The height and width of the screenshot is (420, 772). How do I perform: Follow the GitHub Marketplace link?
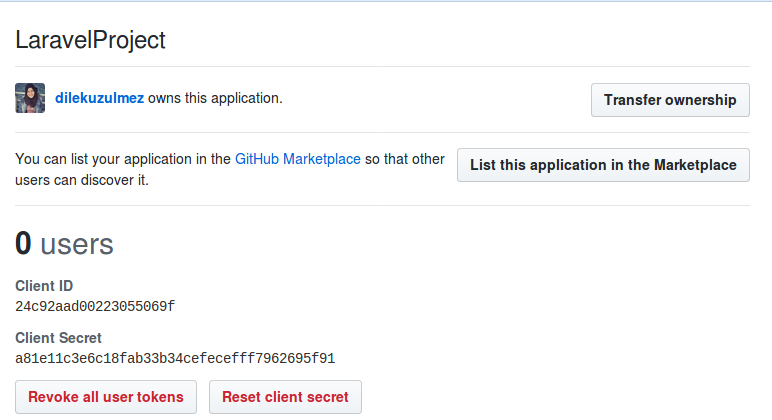point(298,159)
